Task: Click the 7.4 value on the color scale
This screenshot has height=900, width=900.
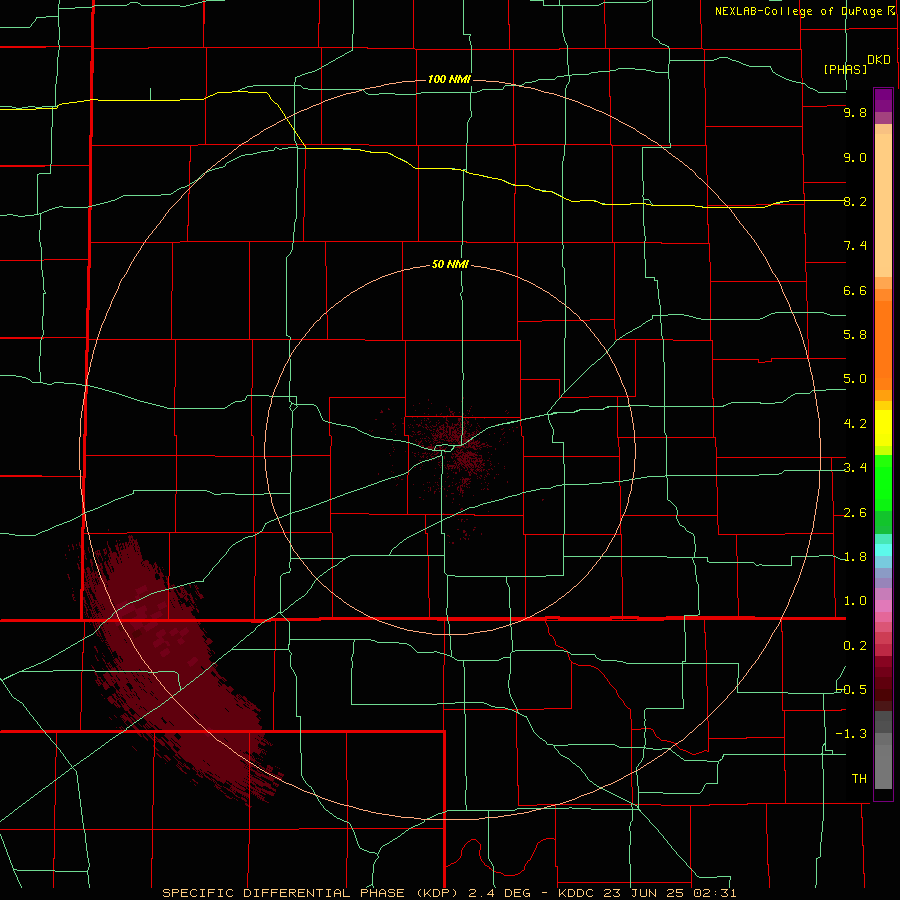Action: pyautogui.click(x=855, y=246)
